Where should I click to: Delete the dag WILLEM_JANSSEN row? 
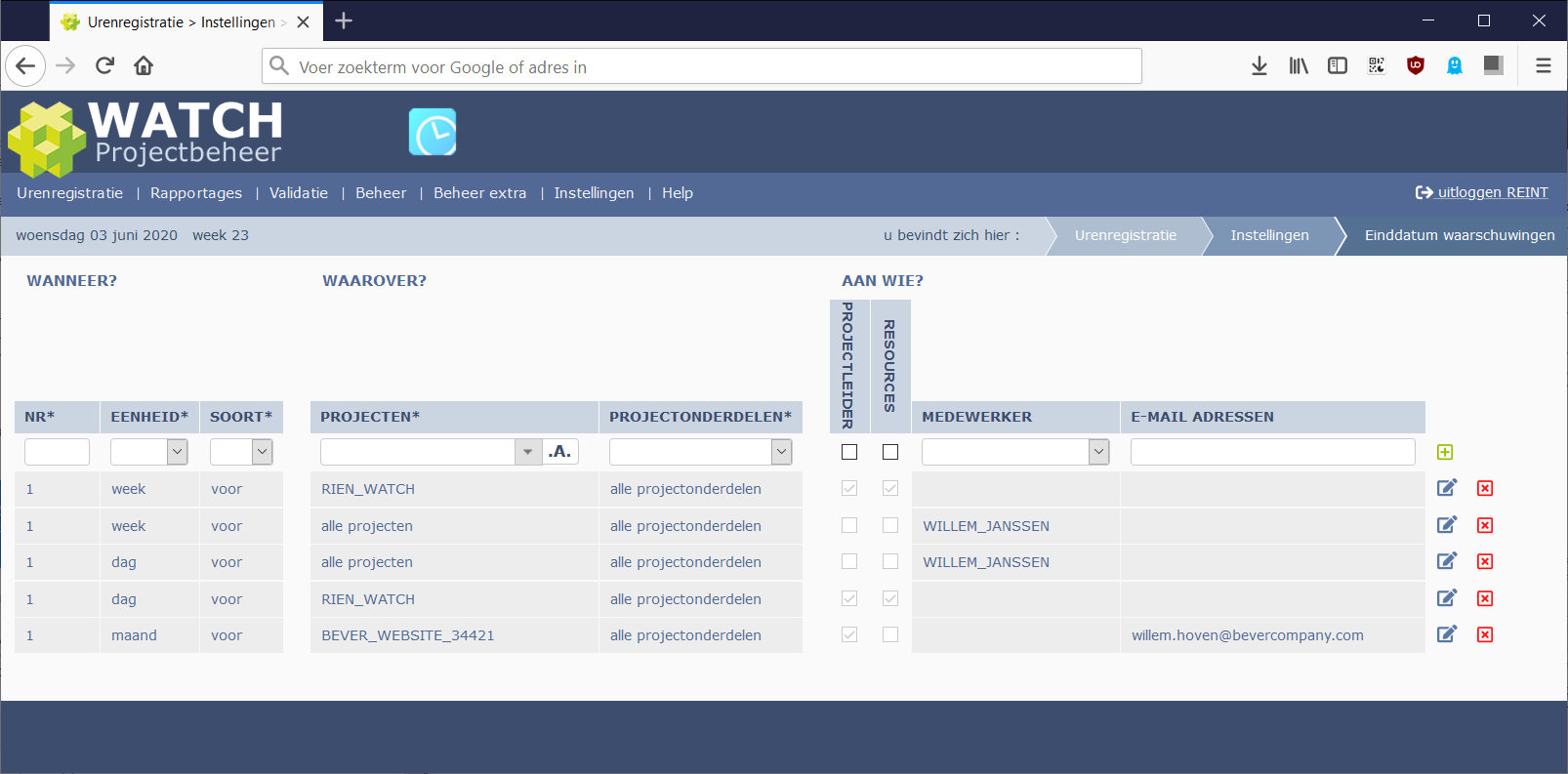point(1485,561)
